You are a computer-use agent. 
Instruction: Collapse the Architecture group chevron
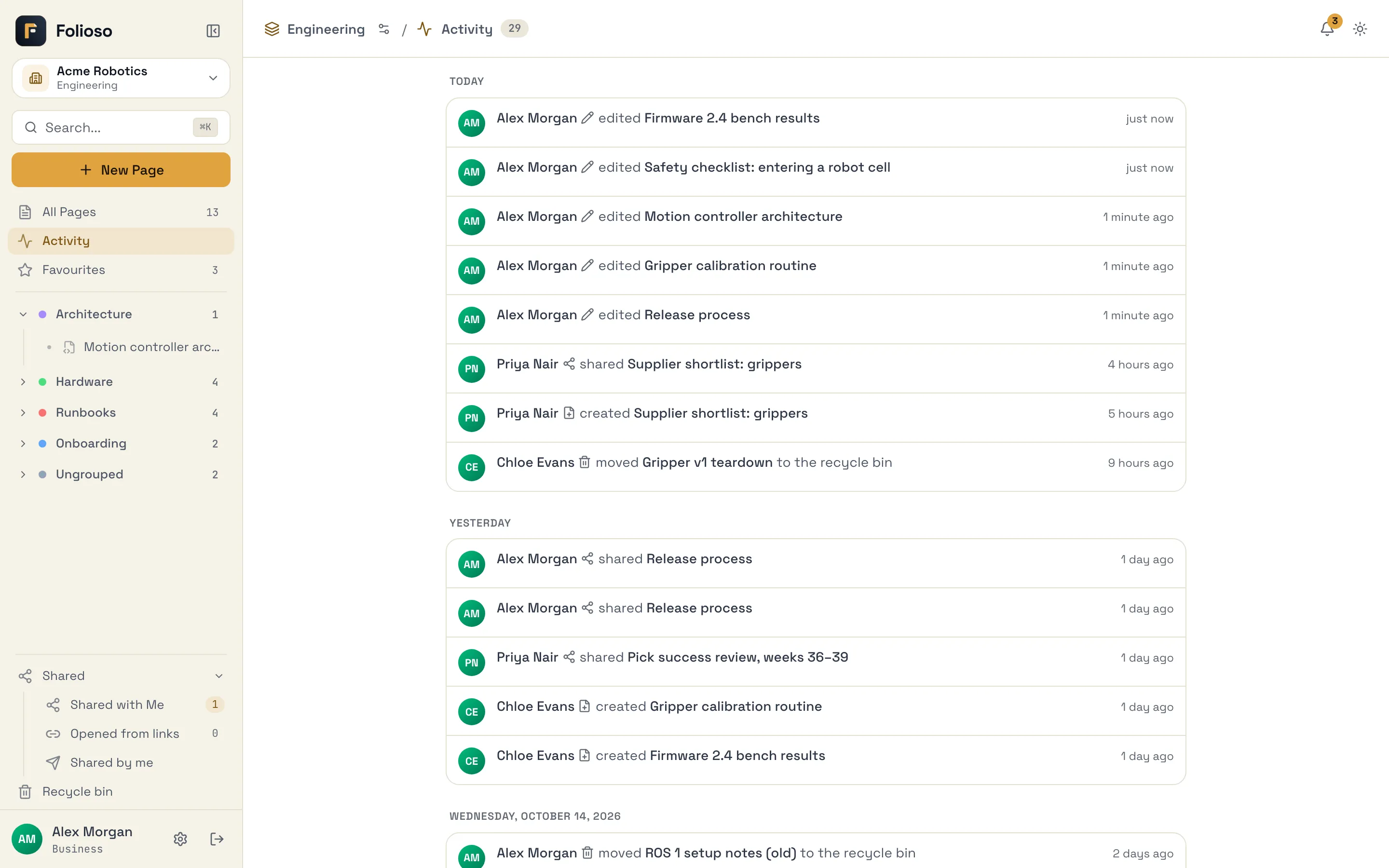(x=23, y=314)
